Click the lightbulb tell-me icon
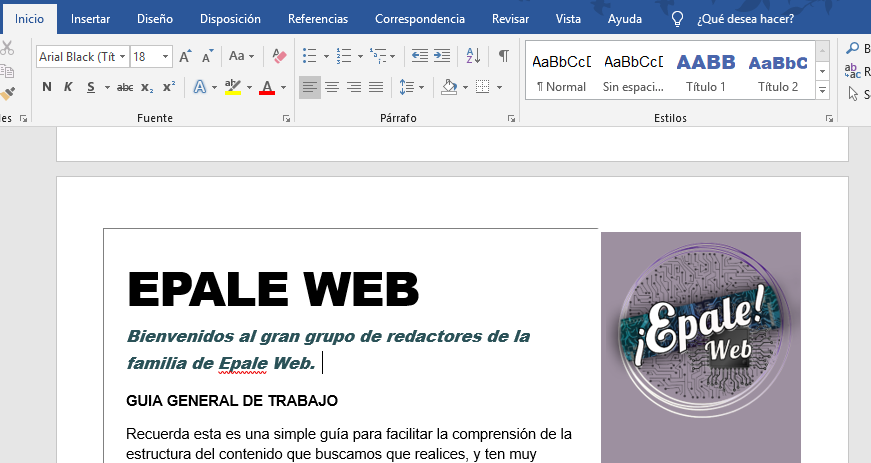This screenshot has width=871, height=463. point(677,19)
